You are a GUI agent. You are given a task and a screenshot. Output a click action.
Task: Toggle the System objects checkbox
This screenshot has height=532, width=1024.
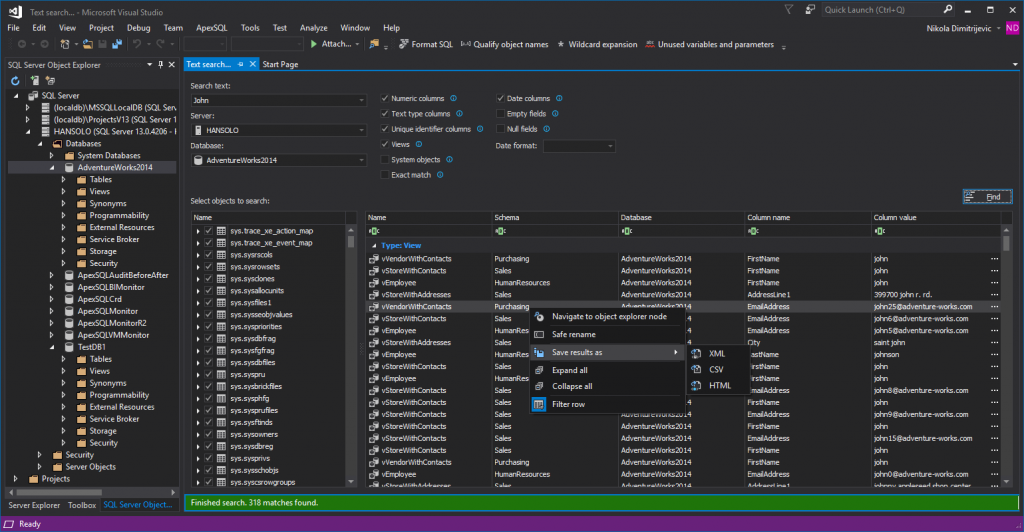pyautogui.click(x=385, y=160)
